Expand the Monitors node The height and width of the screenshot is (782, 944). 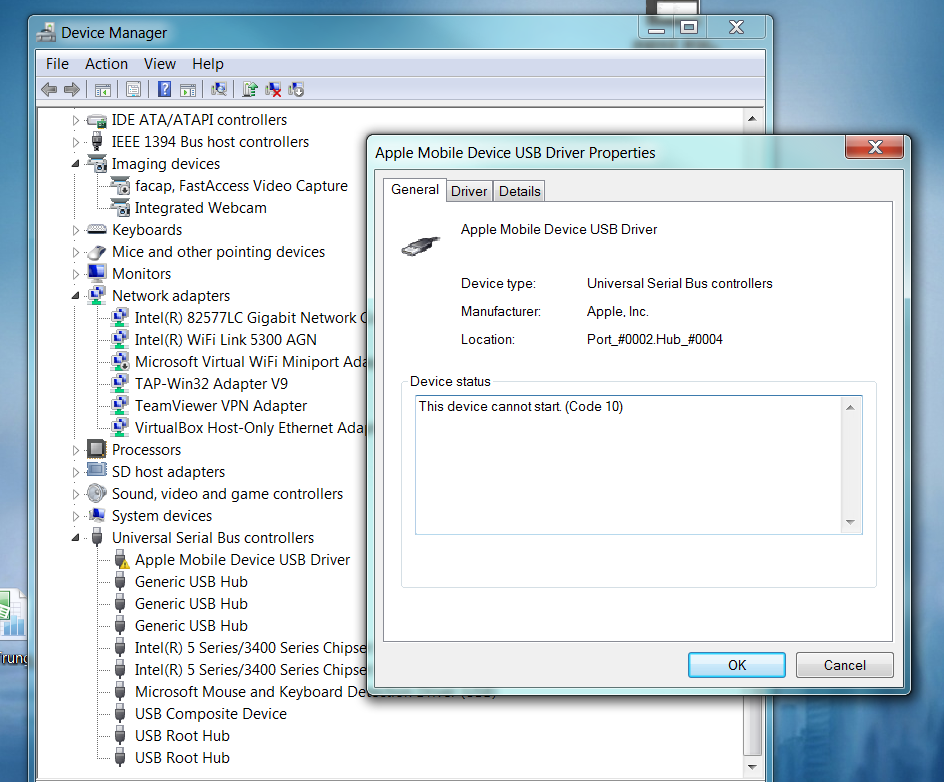tap(75, 274)
